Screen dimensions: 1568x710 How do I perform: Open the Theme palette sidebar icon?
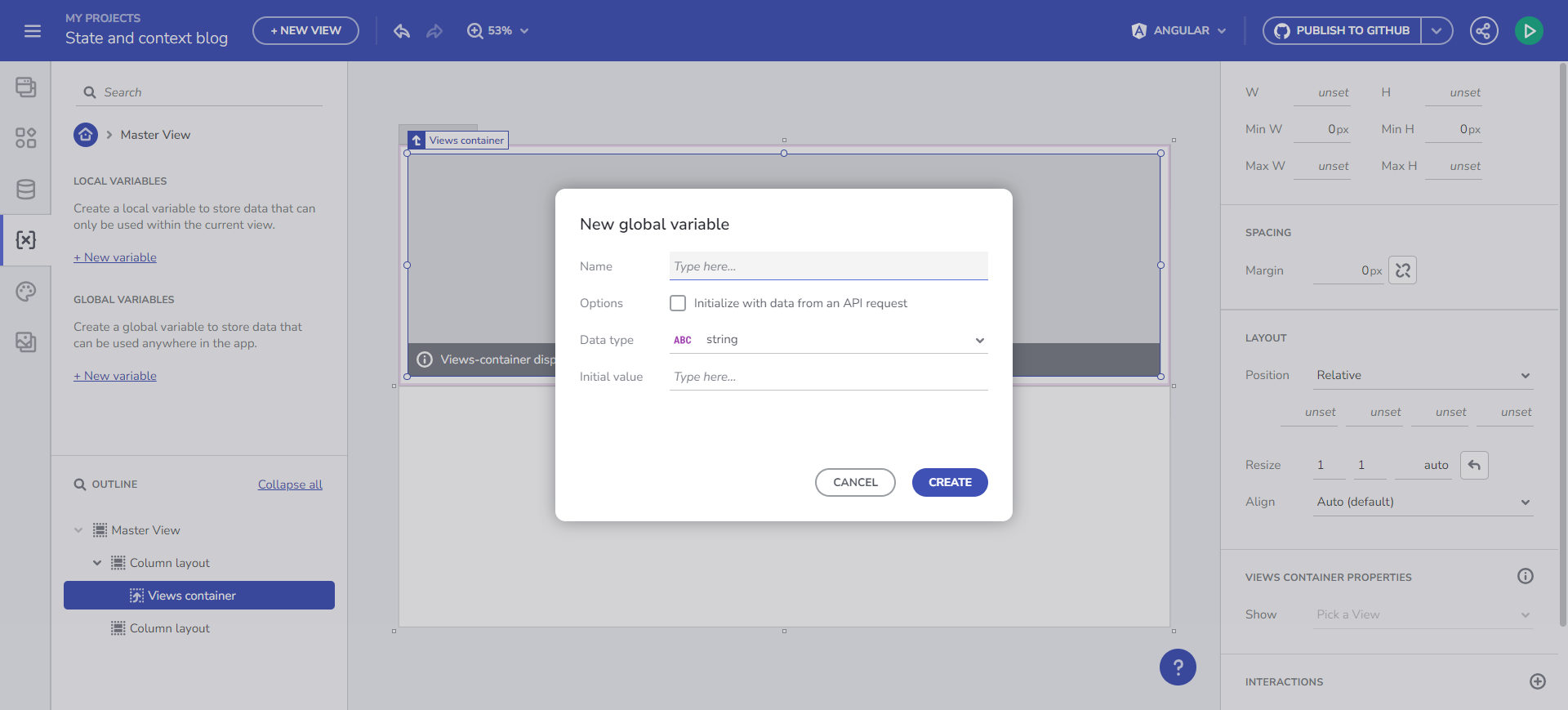(x=26, y=292)
